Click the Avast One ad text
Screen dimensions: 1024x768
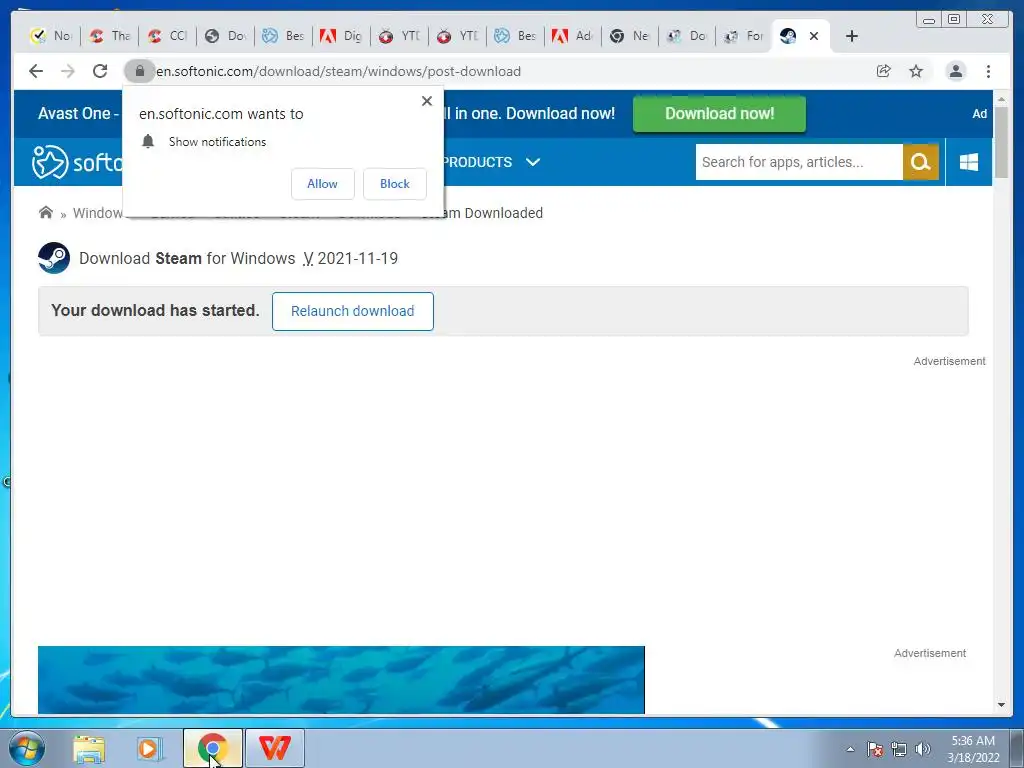coord(78,113)
